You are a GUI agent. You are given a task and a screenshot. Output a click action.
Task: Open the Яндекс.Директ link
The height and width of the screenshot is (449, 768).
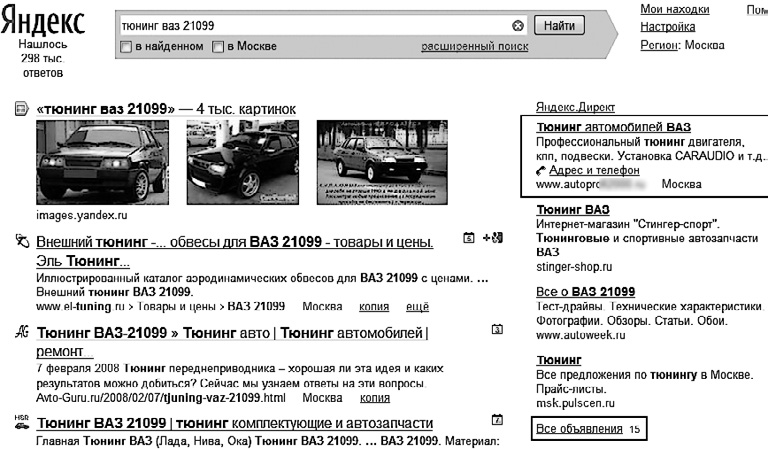[x=576, y=107]
